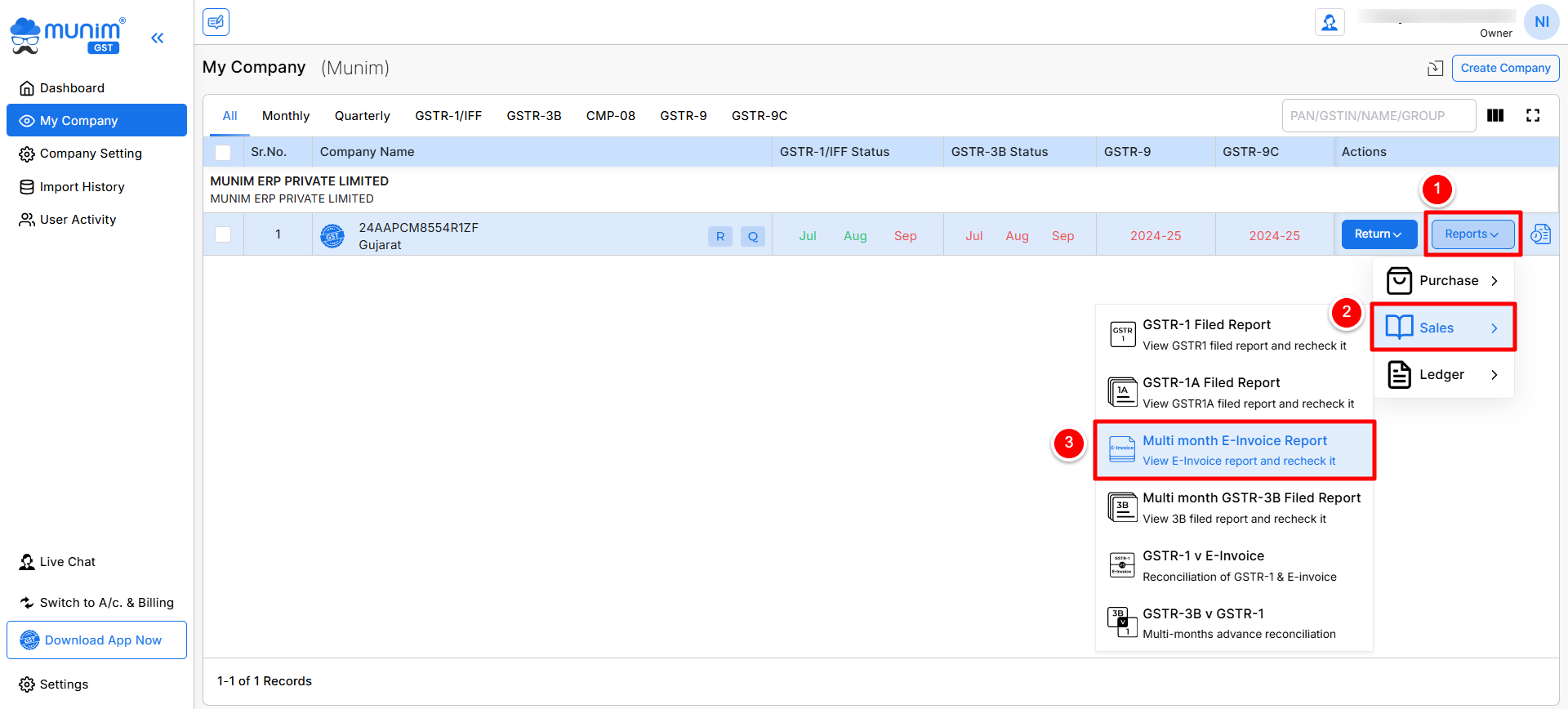Open User Activity in the sidebar
1568x709 pixels.
[x=96, y=220]
